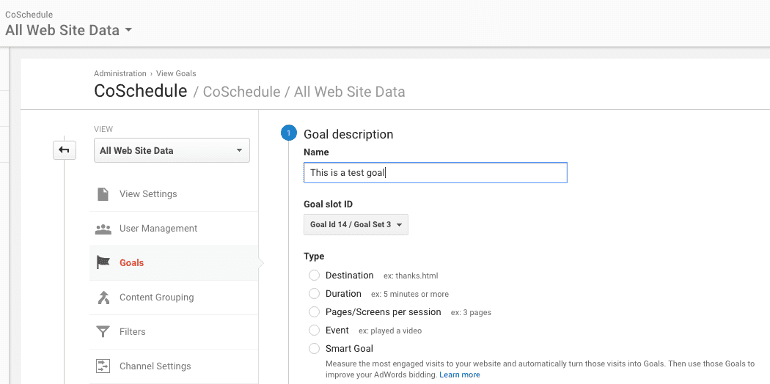The width and height of the screenshot is (770, 384).
Task: Click the Goals flag icon
Action: 103,263
